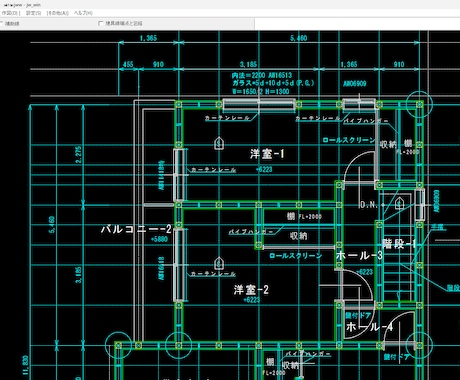Click the 洋室-2 room label
Viewport: 460px width, 380px height.
251,289
